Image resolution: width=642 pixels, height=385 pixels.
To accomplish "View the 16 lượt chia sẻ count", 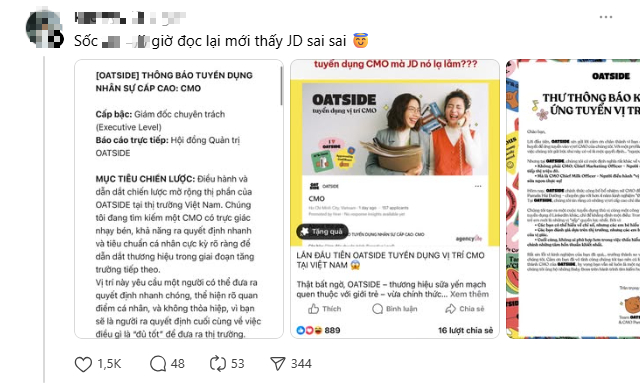I will [x=466, y=330].
